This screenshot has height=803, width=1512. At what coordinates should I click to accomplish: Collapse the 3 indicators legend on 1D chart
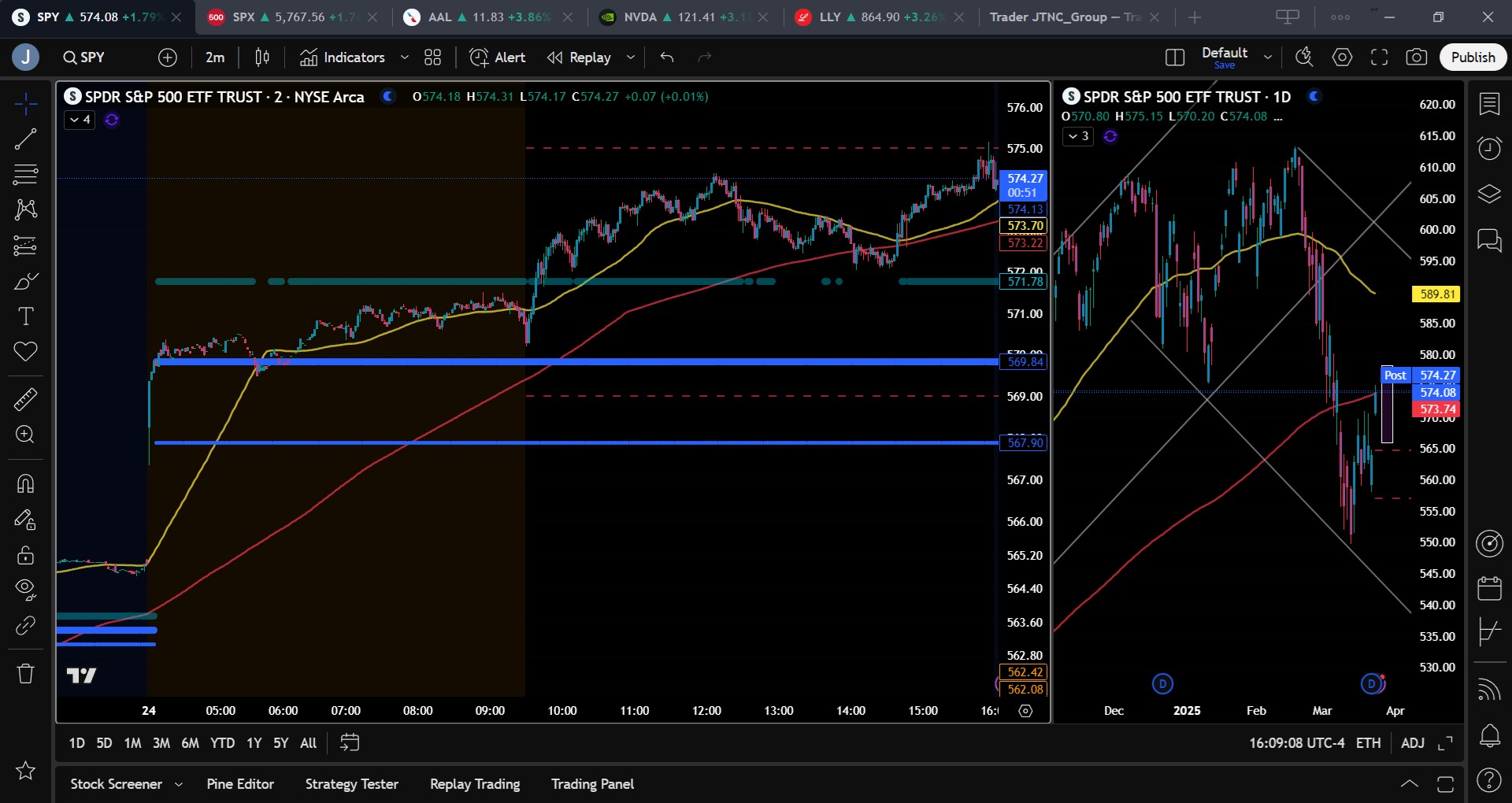[1078, 136]
